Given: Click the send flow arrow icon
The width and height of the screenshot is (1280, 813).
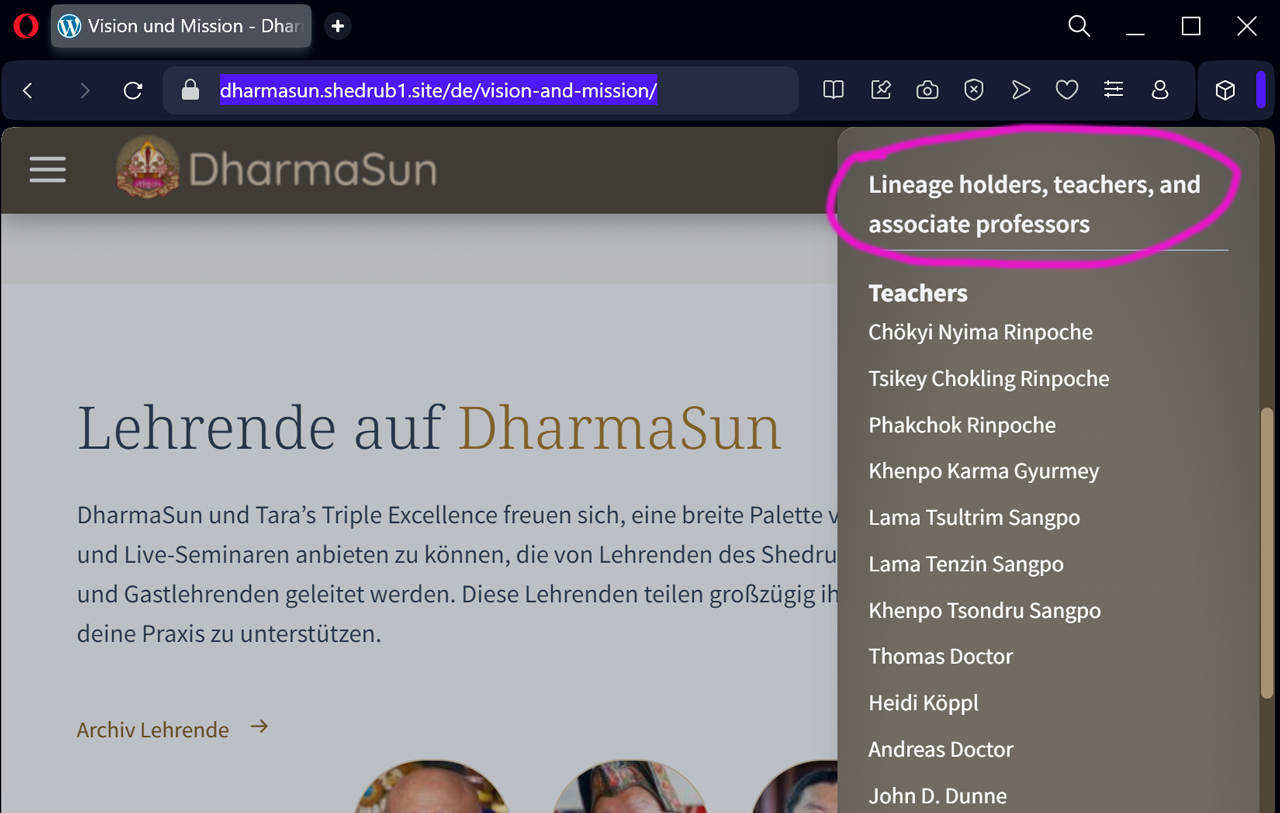Looking at the screenshot, I should [x=1020, y=90].
